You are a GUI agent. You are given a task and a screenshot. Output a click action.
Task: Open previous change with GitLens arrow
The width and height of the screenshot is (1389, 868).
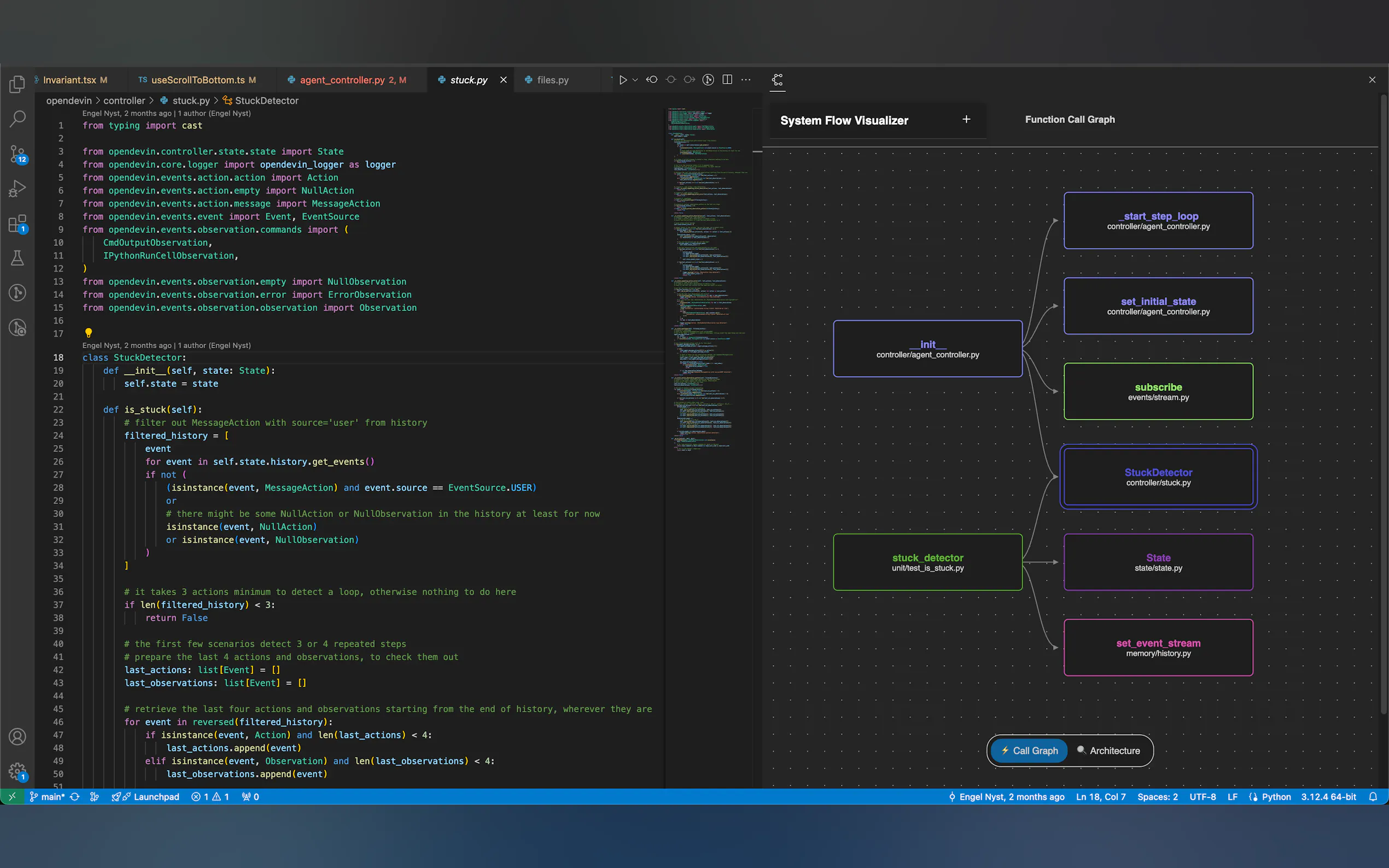[x=652, y=80]
